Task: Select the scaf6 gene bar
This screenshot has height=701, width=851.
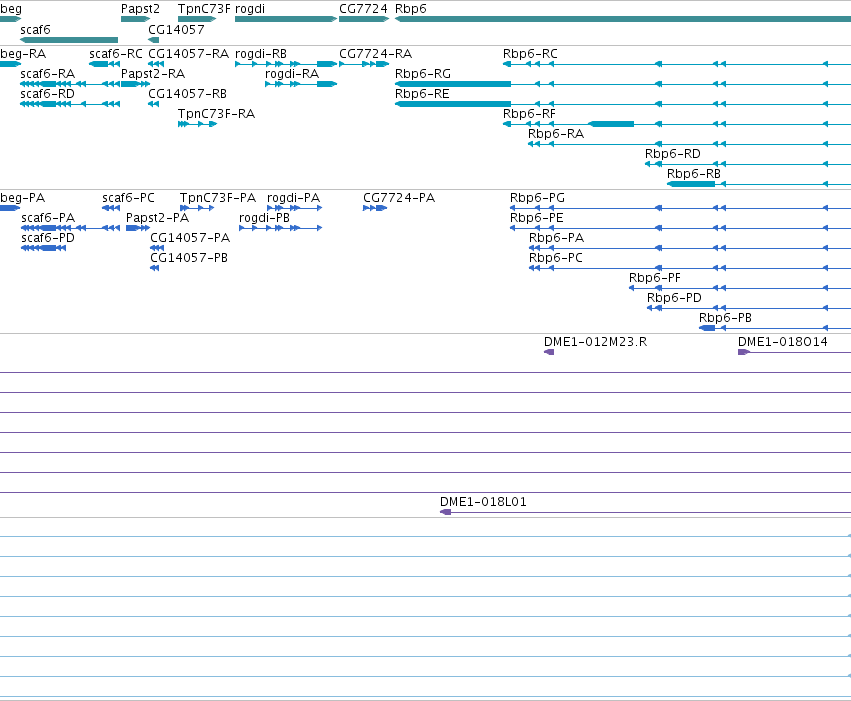Action: tap(69, 40)
